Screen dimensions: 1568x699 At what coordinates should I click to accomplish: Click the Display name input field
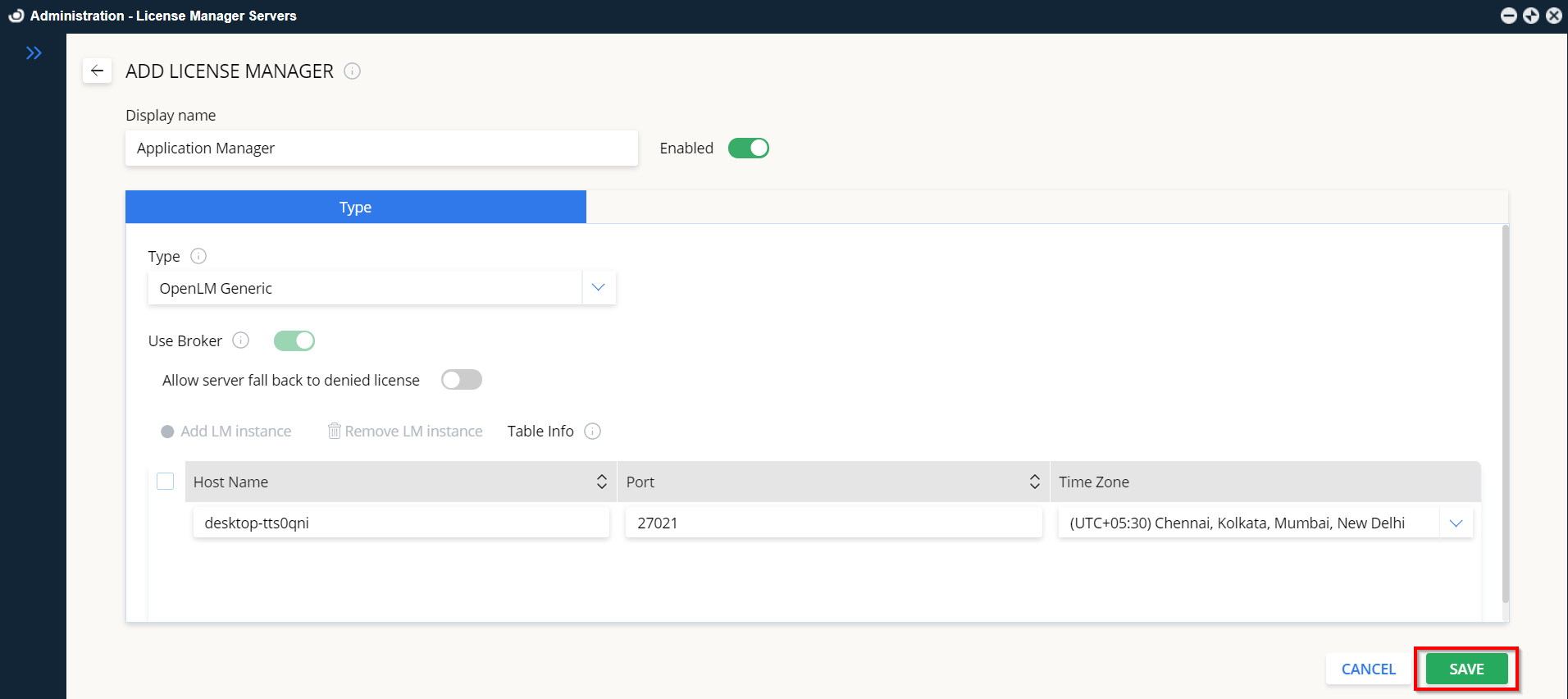381,148
